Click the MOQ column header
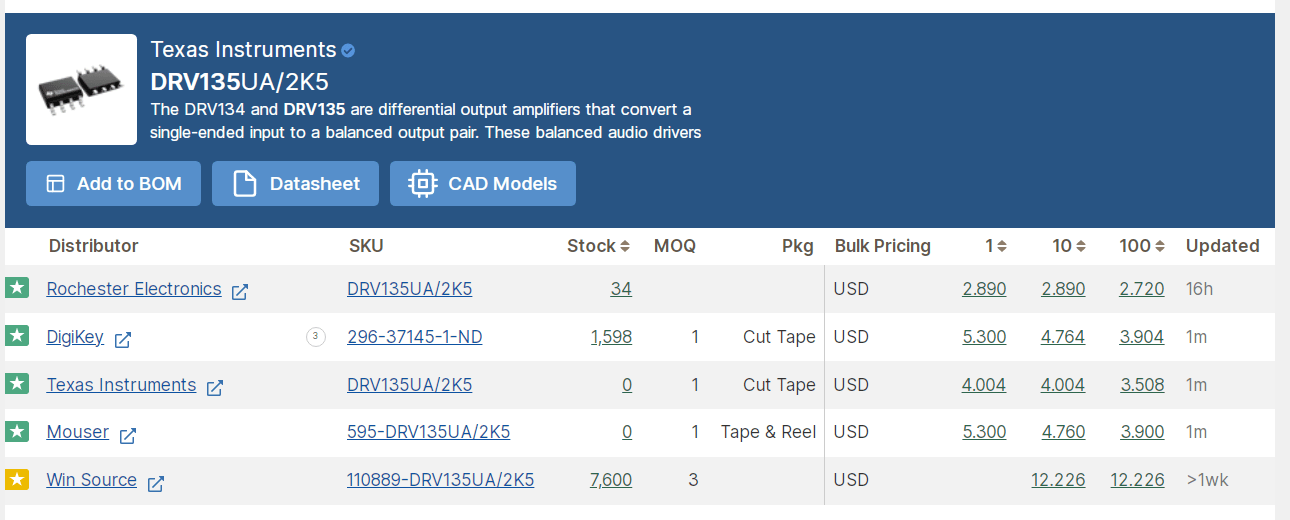1290x520 pixels. pyautogui.click(x=675, y=246)
